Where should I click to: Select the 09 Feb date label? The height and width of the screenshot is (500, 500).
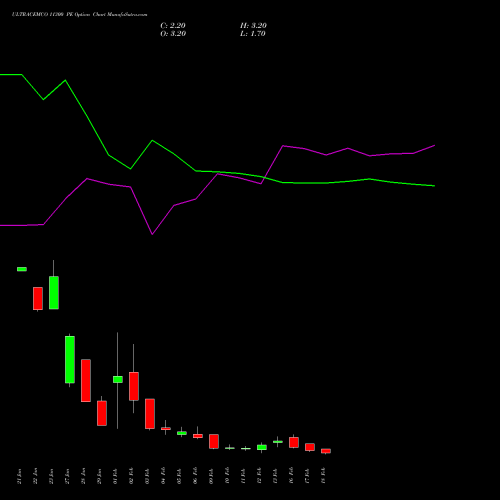[x=211, y=476]
